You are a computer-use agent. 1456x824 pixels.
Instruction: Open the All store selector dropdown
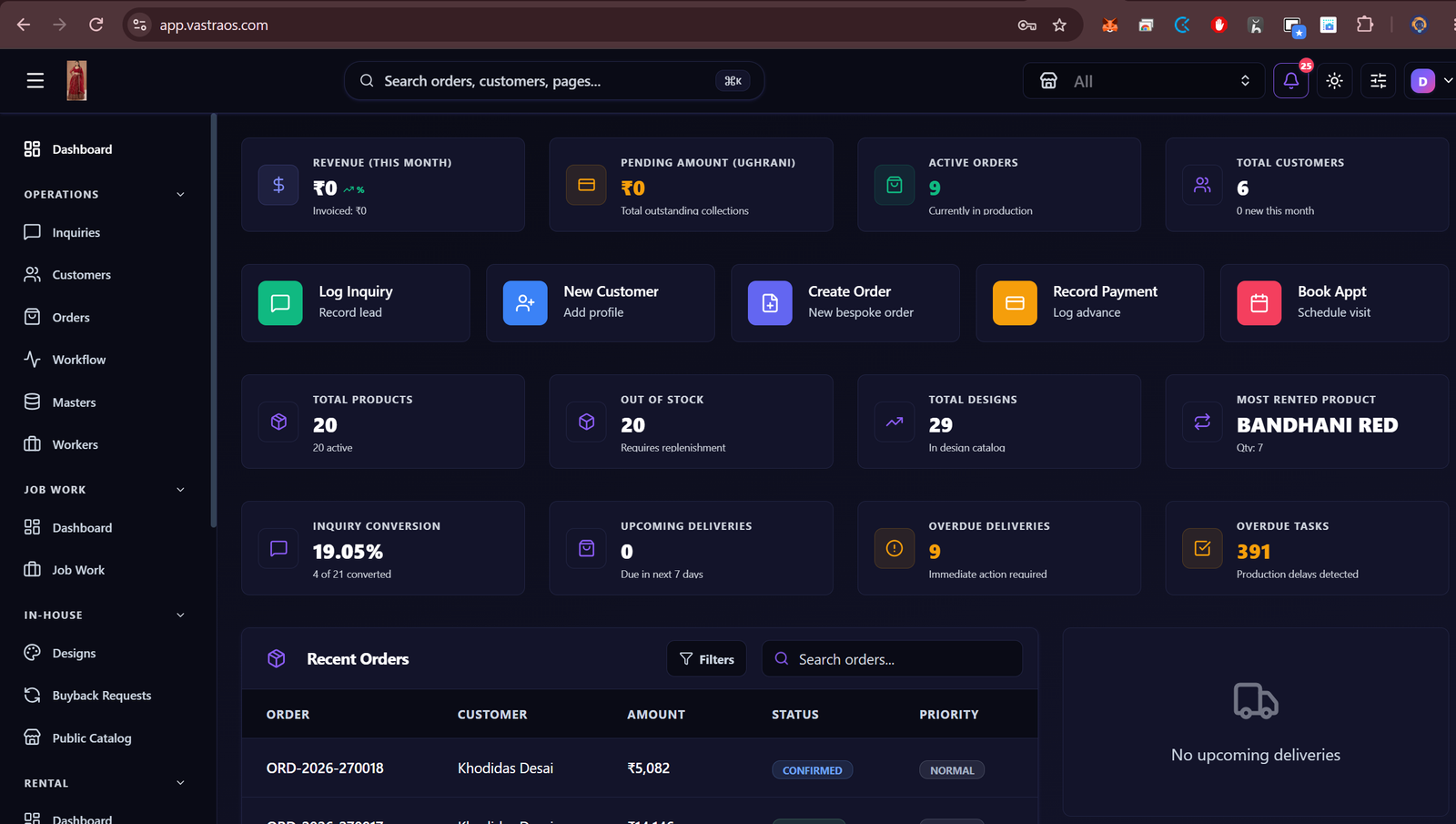pyautogui.click(x=1144, y=81)
